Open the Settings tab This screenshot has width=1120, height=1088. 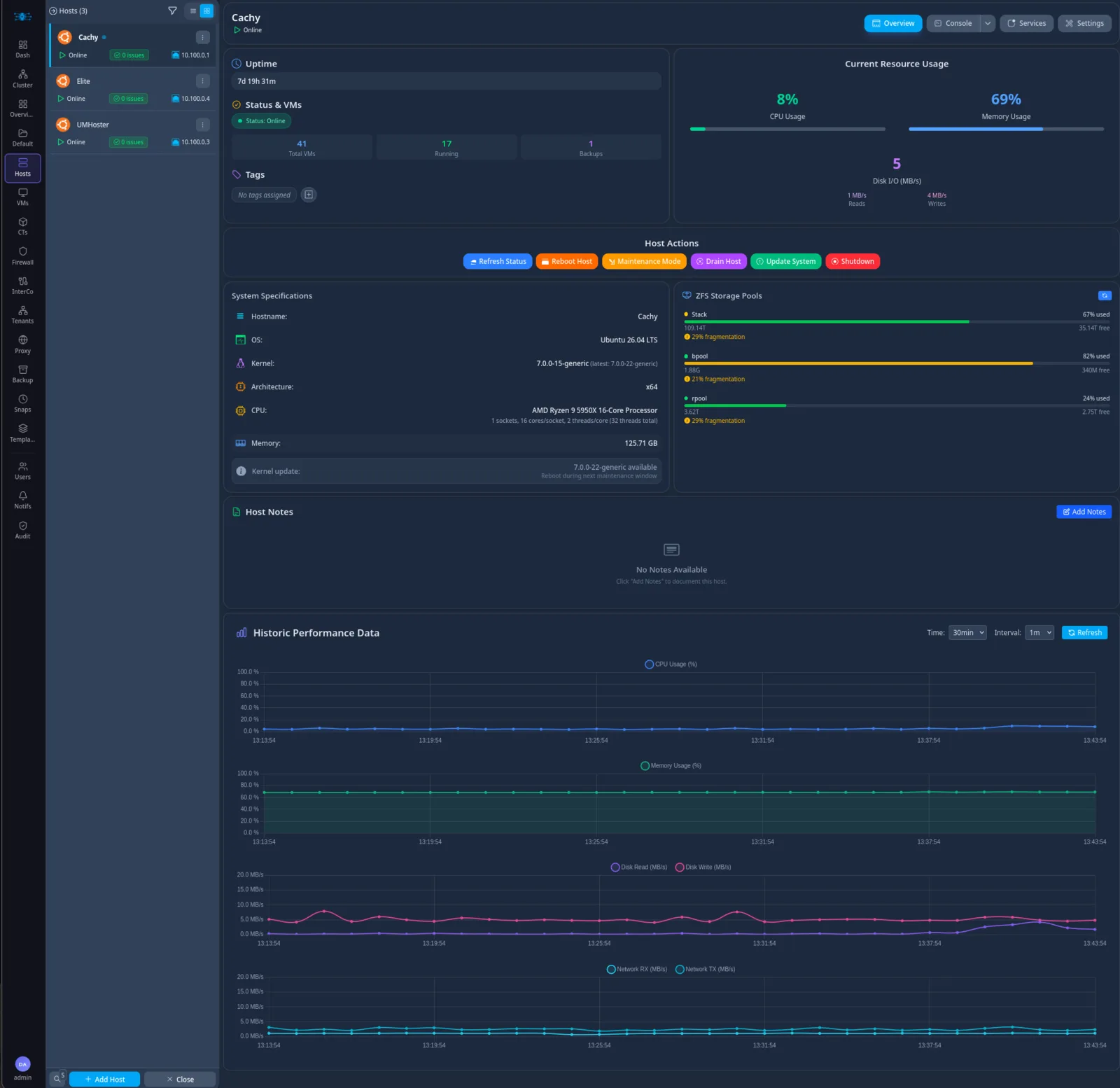click(x=1084, y=23)
